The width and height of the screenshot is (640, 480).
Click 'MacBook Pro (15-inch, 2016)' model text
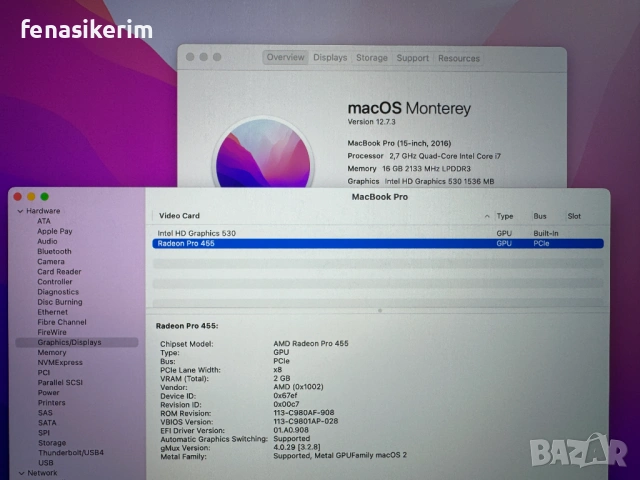pyautogui.click(x=399, y=143)
